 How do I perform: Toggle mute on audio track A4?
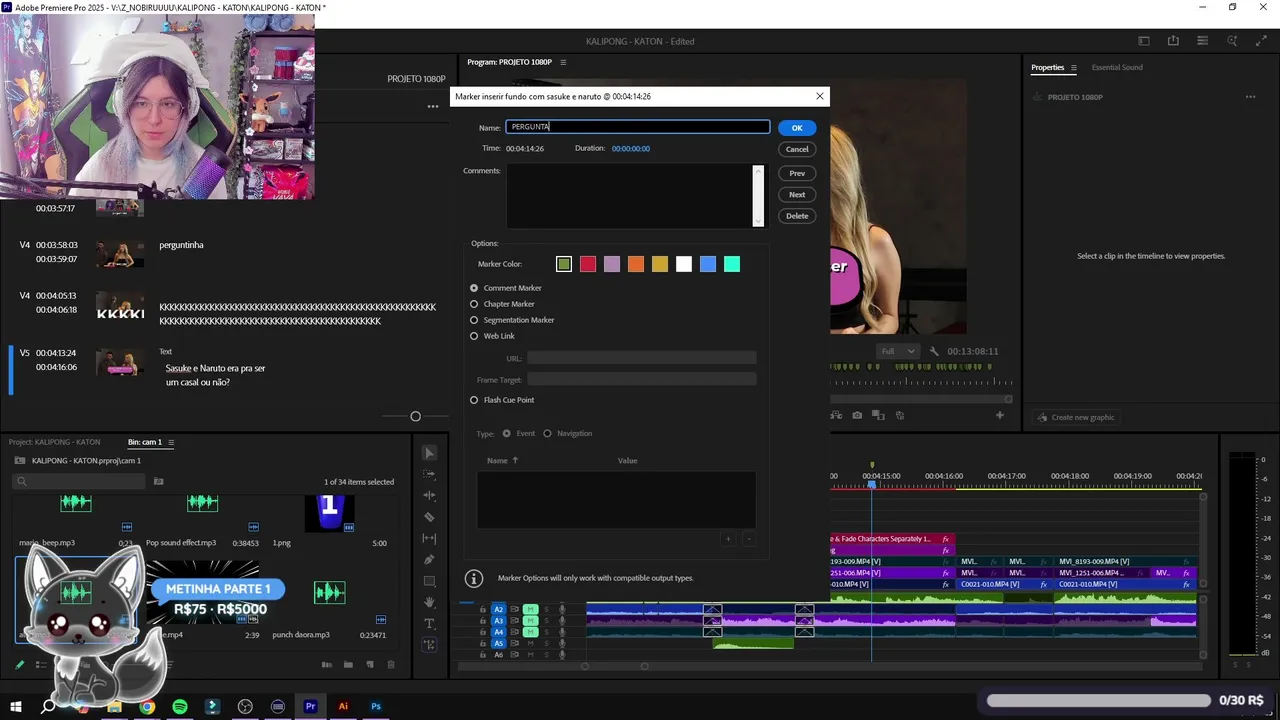click(530, 632)
